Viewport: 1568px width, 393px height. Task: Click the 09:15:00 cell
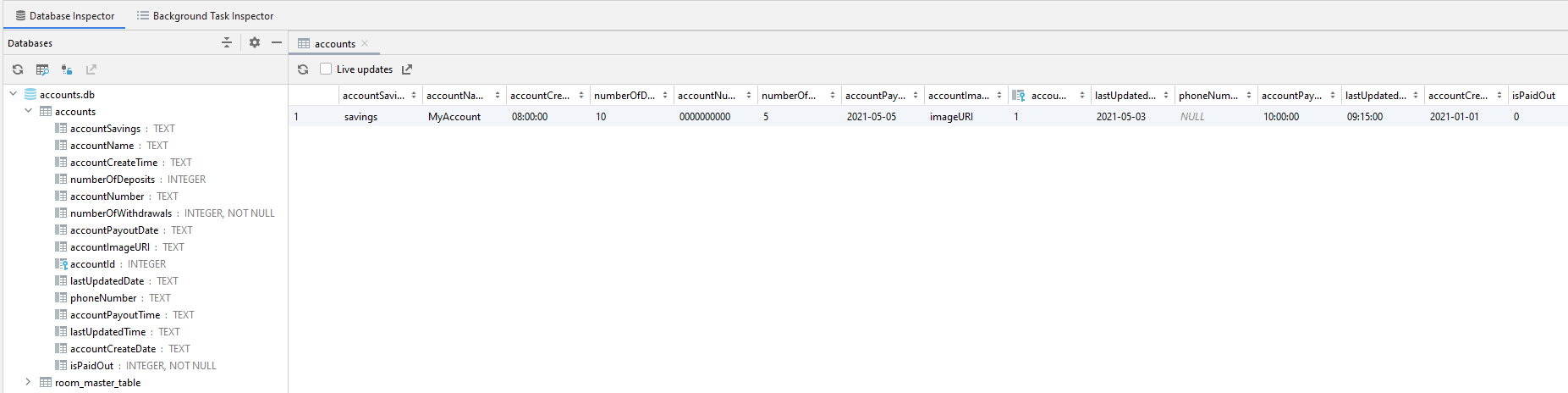click(x=1383, y=117)
